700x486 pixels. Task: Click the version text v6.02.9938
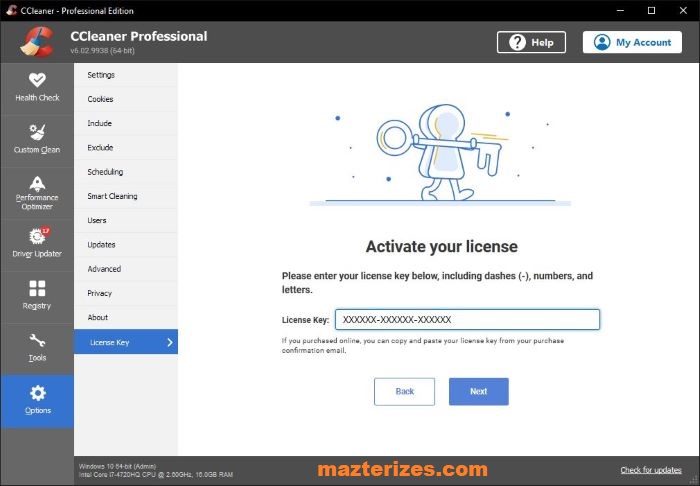(102, 50)
